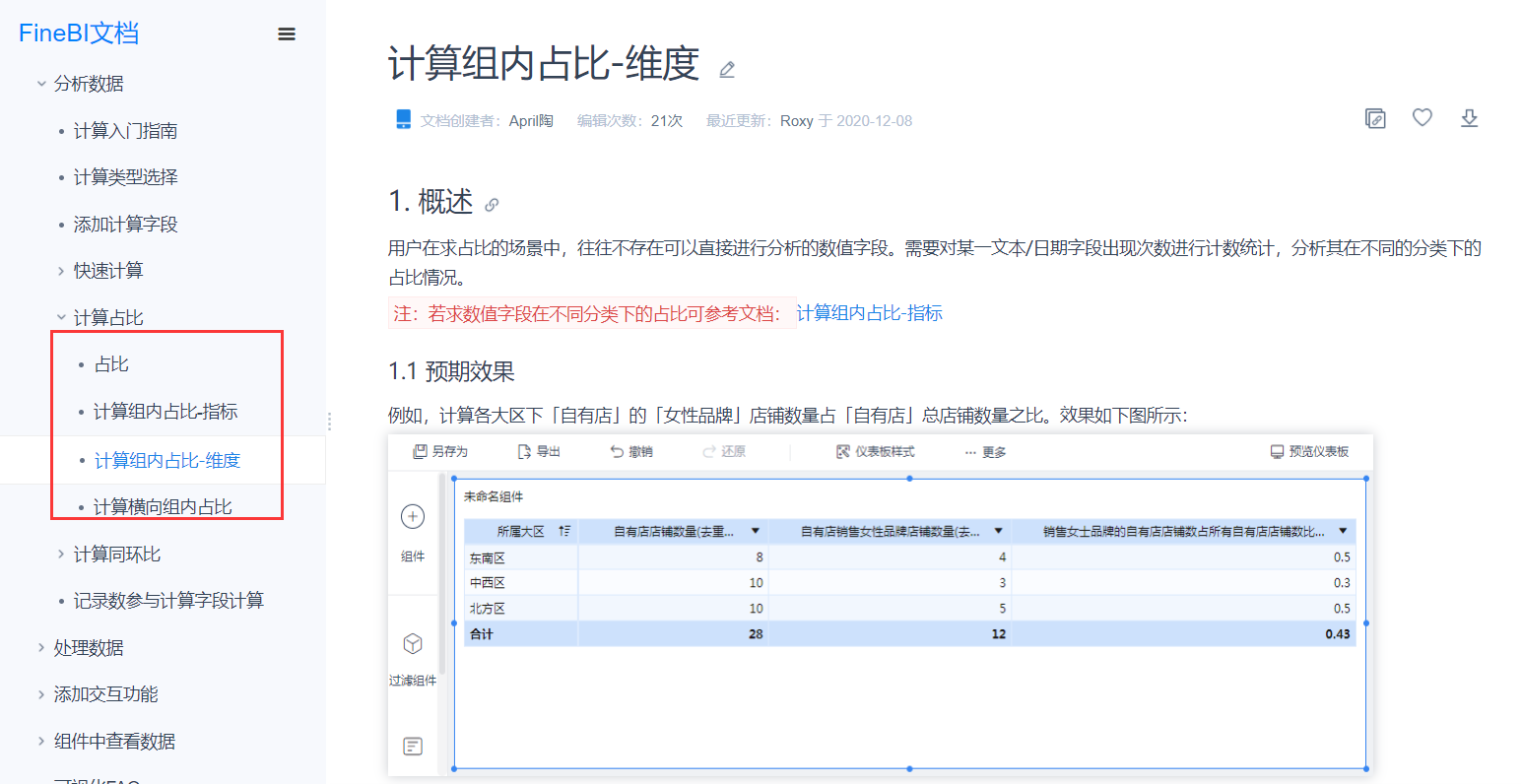Open dropdown of 自有店销售女性品牌店铺数量 column
The image size is (1521, 784).
pos(998,531)
